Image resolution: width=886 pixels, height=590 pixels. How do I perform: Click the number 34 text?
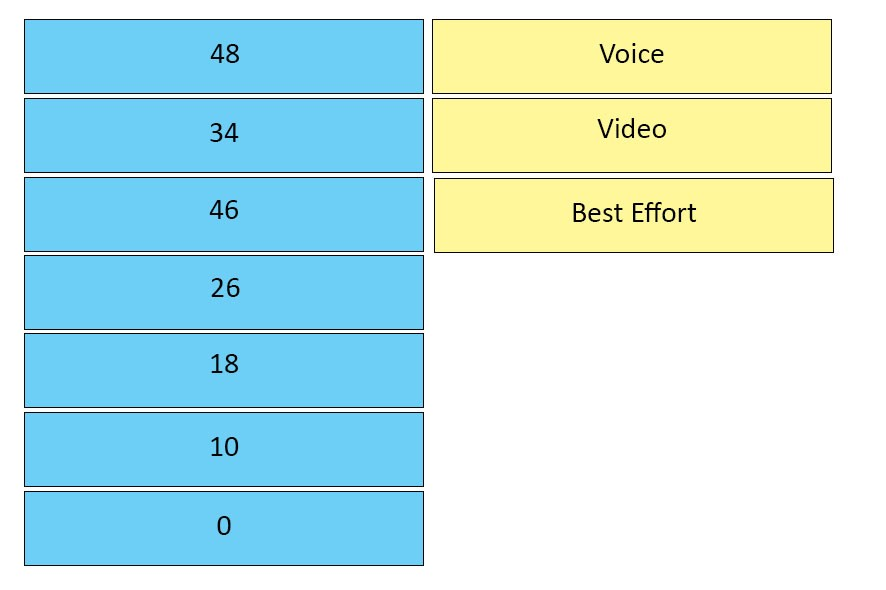pos(224,133)
